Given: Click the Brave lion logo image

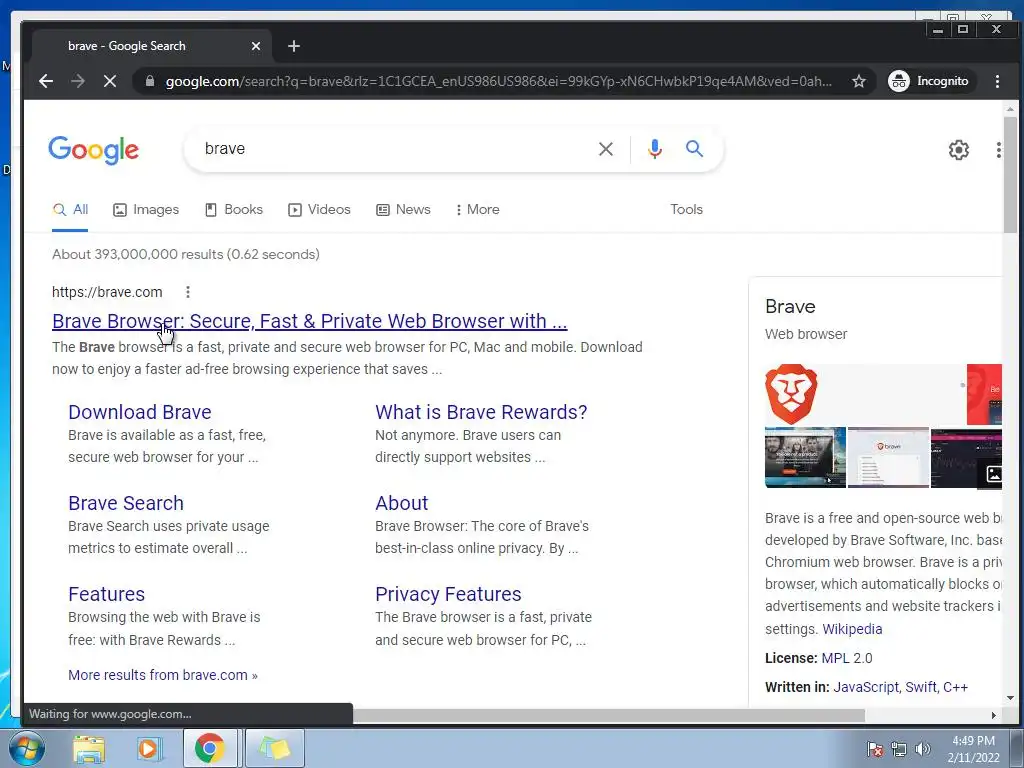Looking at the screenshot, I should coord(791,394).
